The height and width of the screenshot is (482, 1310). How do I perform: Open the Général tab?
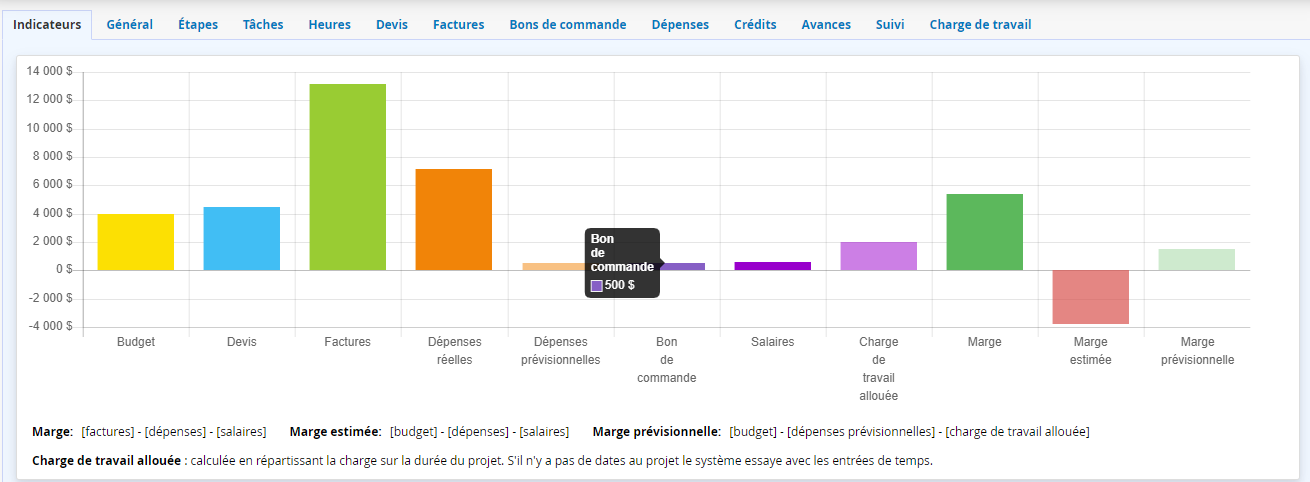point(130,25)
